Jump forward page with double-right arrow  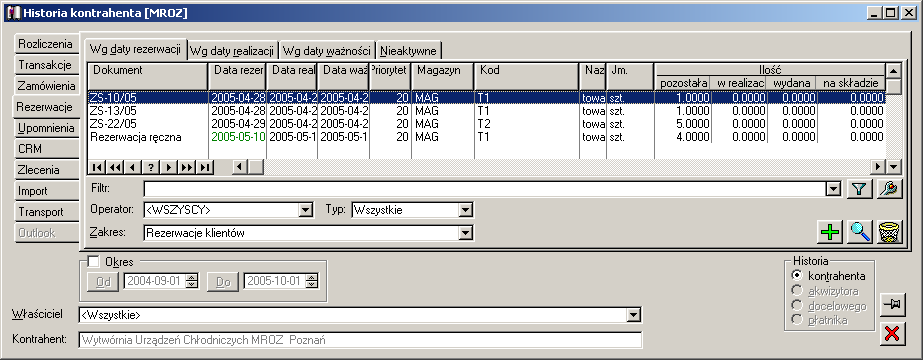pyautogui.click(x=187, y=167)
